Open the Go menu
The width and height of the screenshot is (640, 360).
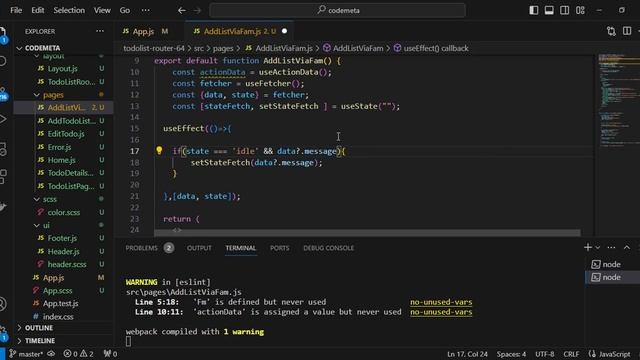pyautogui.click(x=125, y=10)
